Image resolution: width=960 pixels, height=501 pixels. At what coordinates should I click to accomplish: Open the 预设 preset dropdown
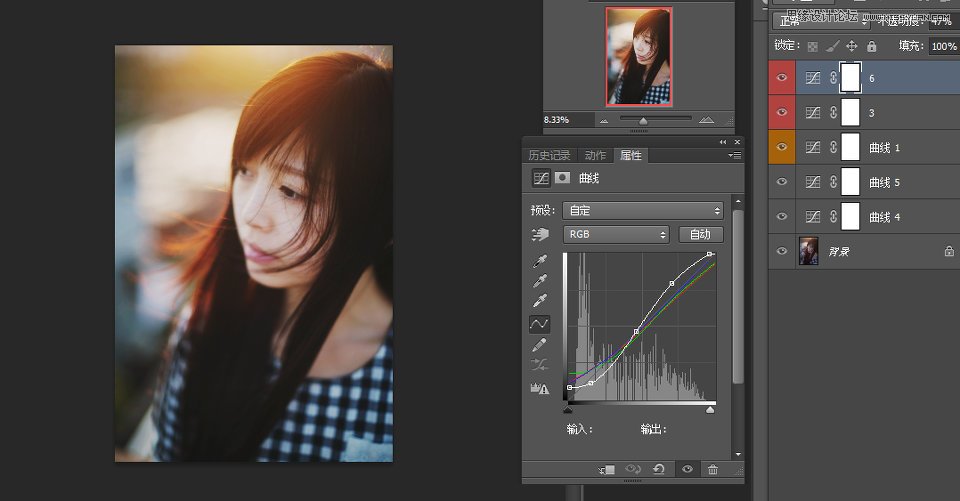[x=643, y=211]
